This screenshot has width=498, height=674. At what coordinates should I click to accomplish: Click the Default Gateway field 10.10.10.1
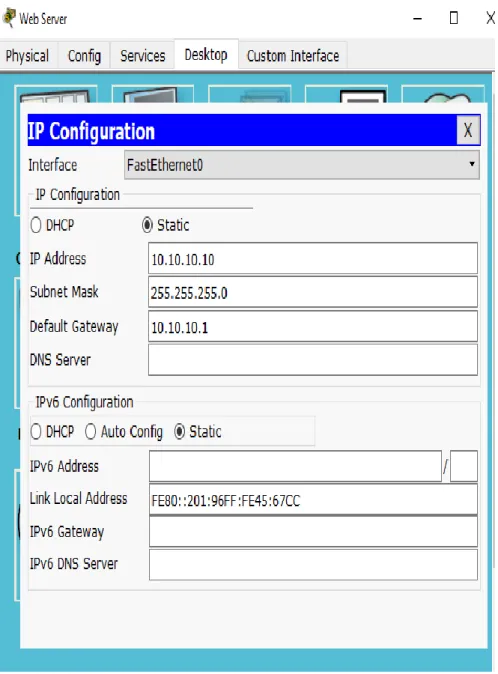pyautogui.click(x=313, y=327)
